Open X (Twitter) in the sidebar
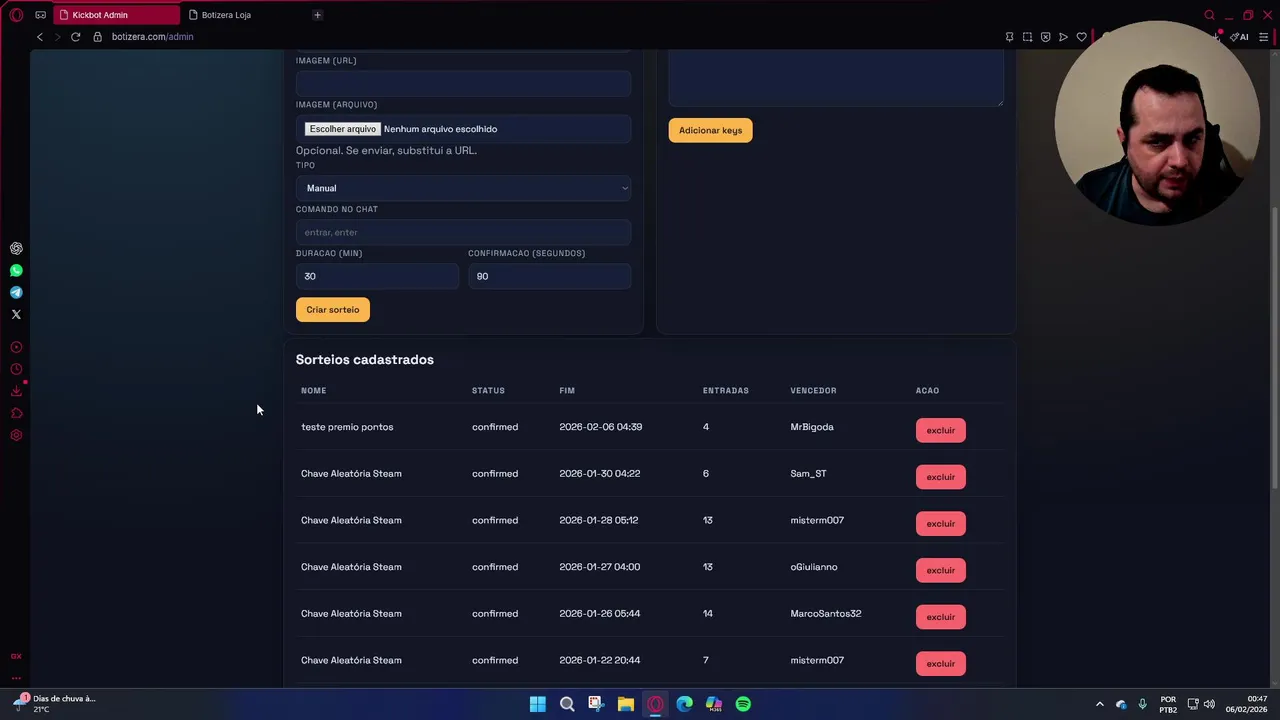 click(16, 314)
